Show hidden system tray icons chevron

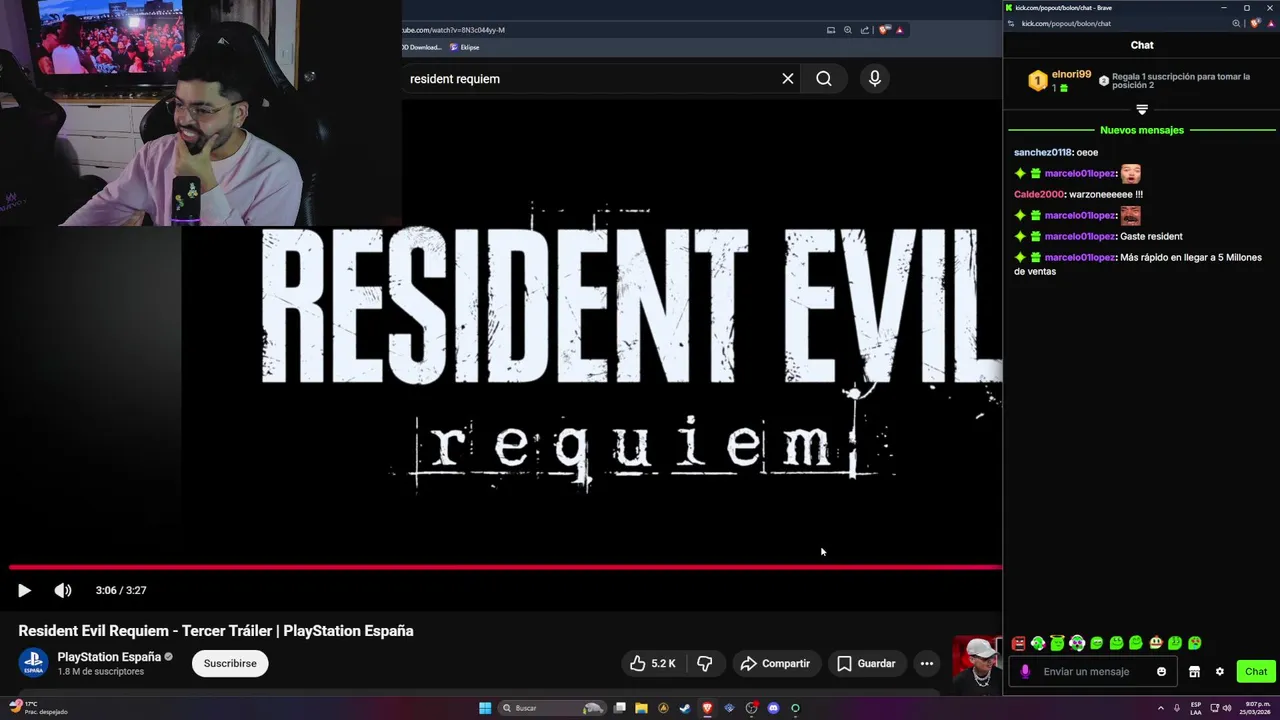coord(1161,708)
